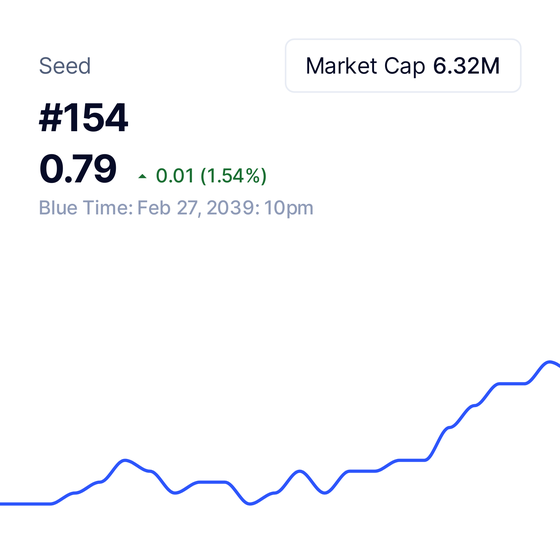Click the chart plateau after the first dip
The height and width of the screenshot is (560, 560).
click(212, 482)
